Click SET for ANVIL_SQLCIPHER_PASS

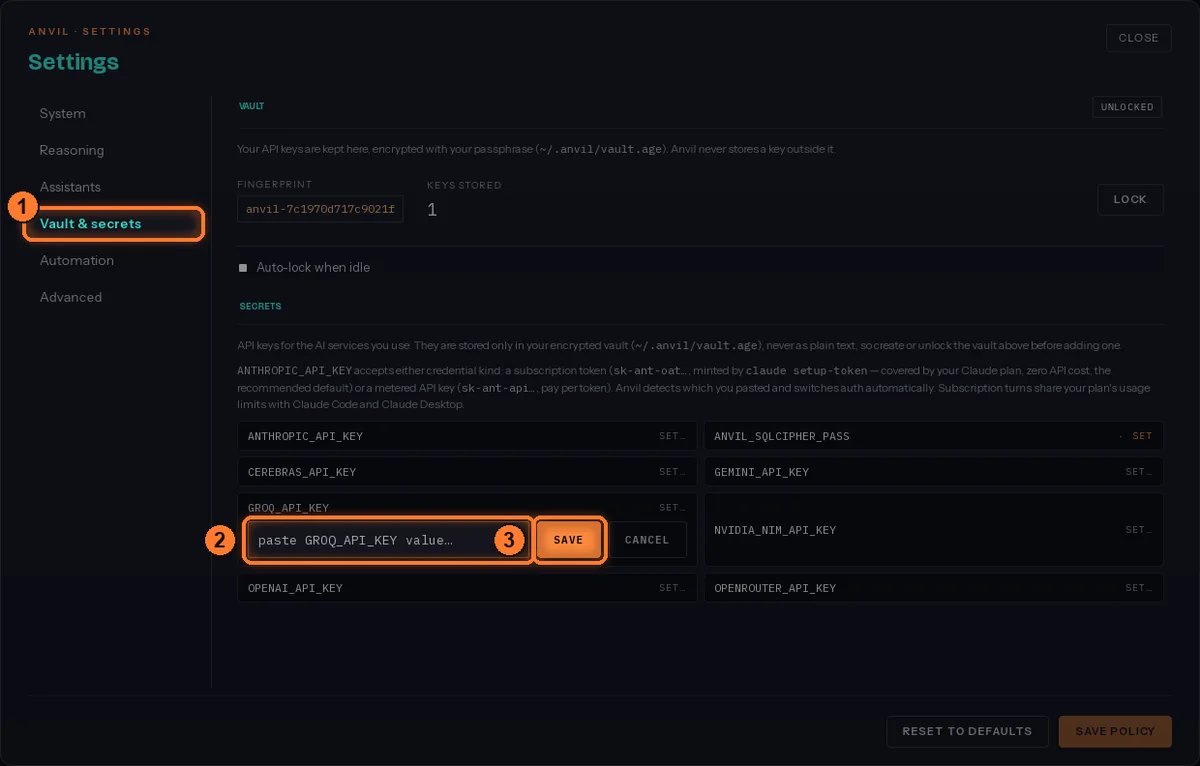tap(1141, 436)
